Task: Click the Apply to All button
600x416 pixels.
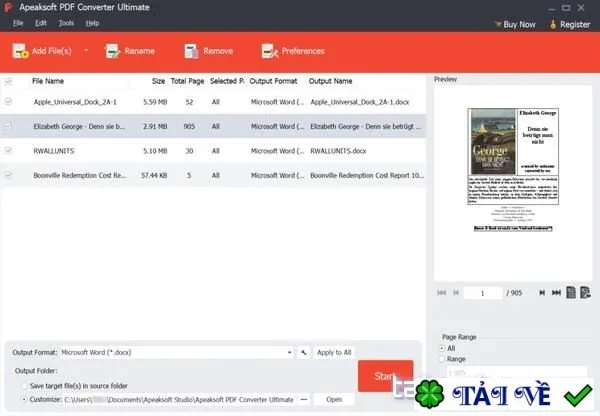Action: coord(334,352)
